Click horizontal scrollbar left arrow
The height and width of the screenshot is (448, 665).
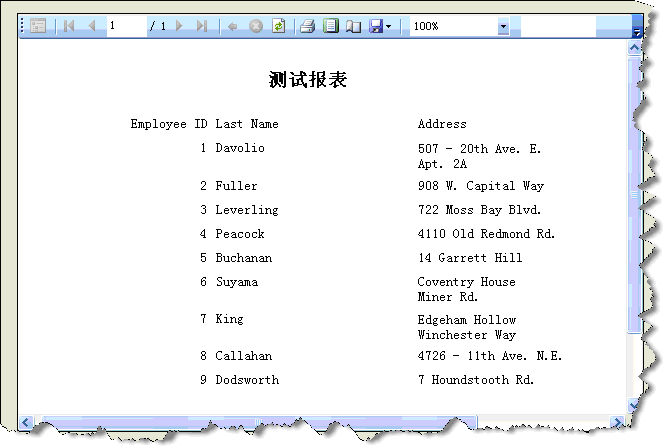25,422
